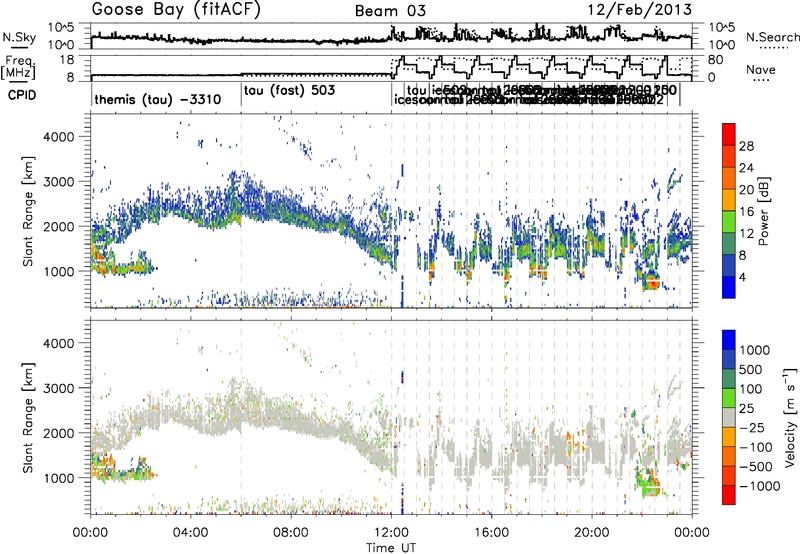
Task: Click the 'Power [dB]' colorbar label
Action: [x=763, y=211]
